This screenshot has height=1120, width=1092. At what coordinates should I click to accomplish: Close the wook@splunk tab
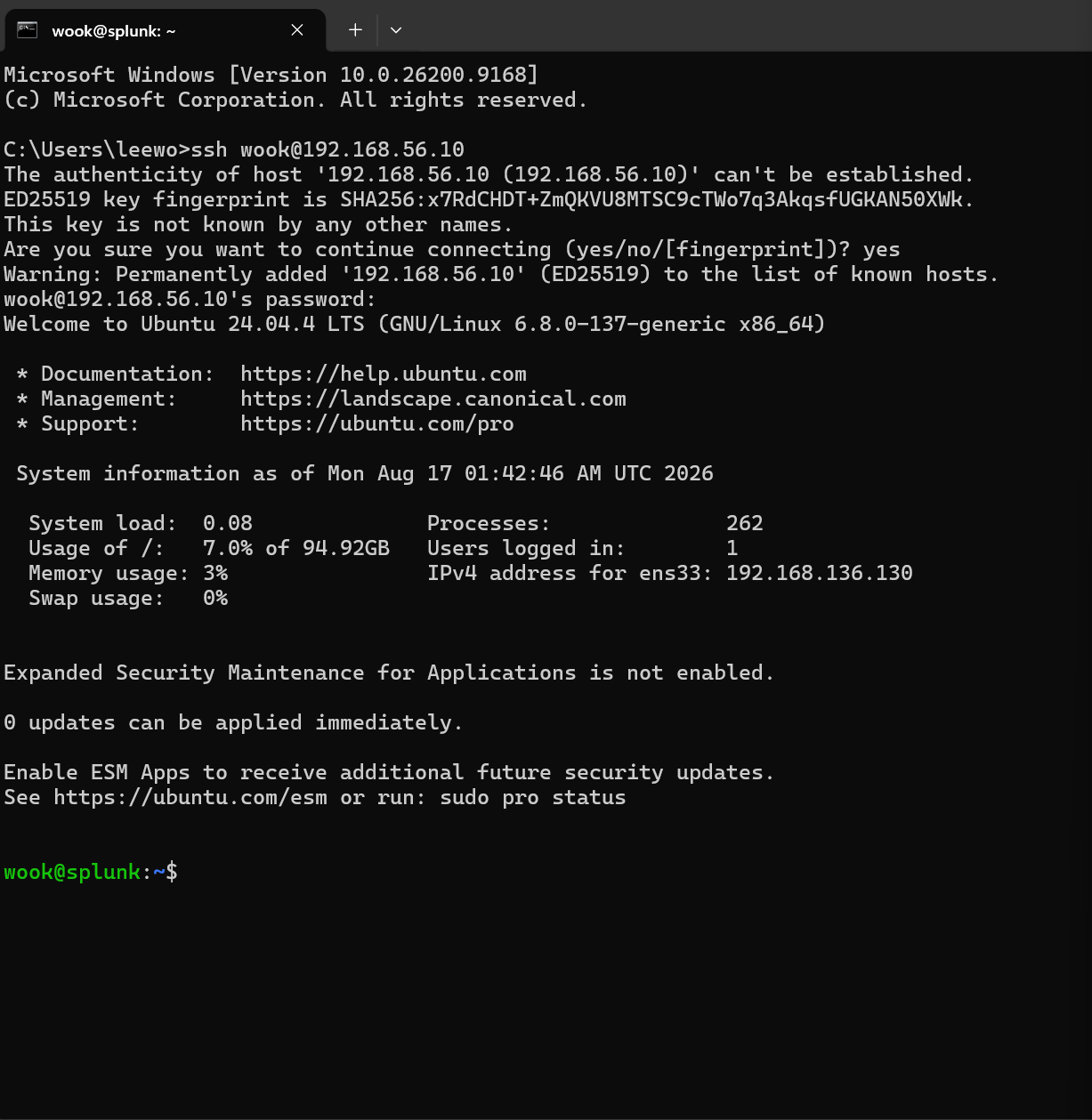297,30
